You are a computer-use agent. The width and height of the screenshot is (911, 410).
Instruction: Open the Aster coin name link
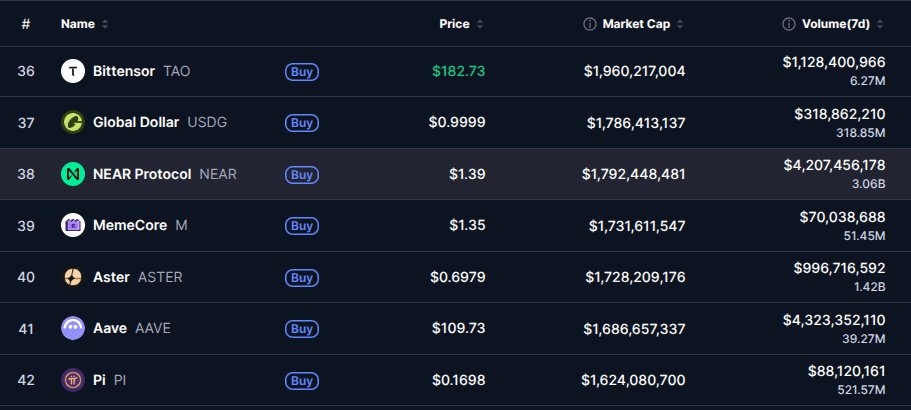(x=111, y=277)
